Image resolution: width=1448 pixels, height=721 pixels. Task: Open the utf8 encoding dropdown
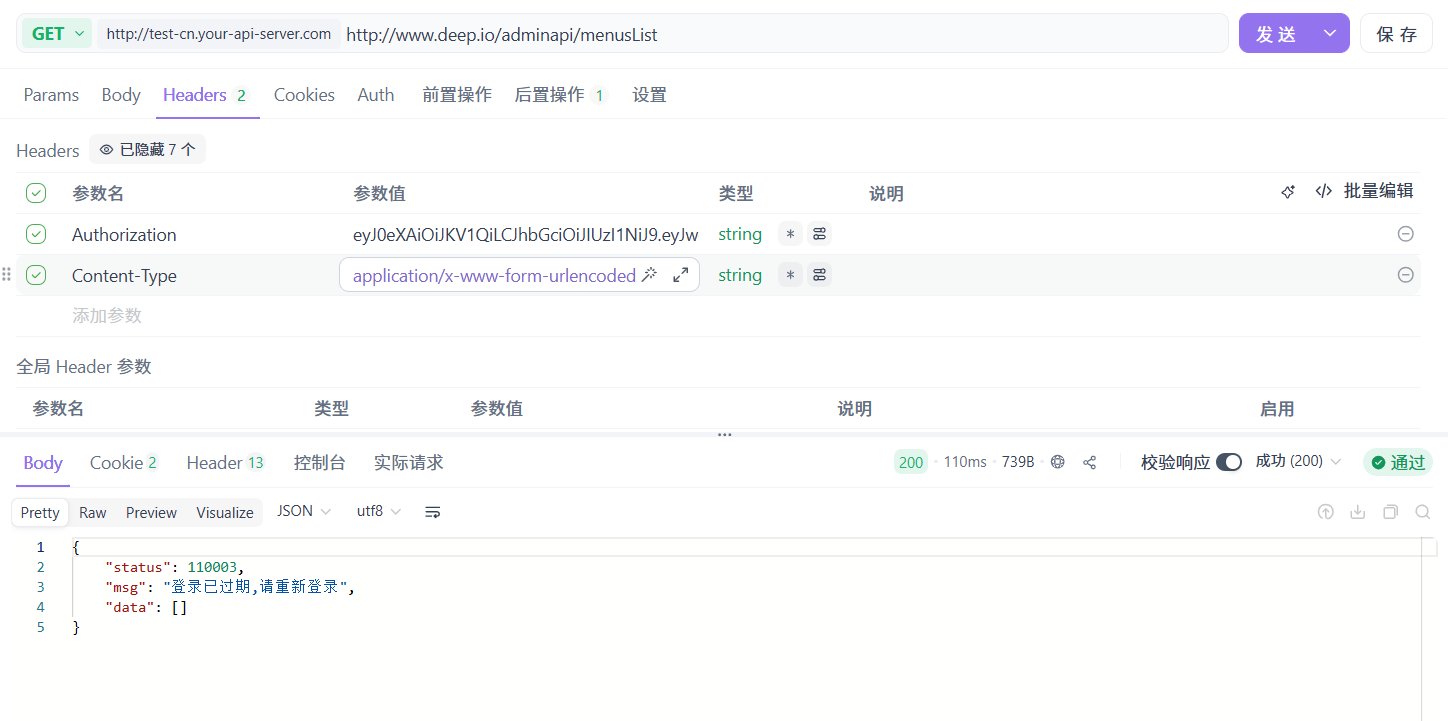[378, 511]
